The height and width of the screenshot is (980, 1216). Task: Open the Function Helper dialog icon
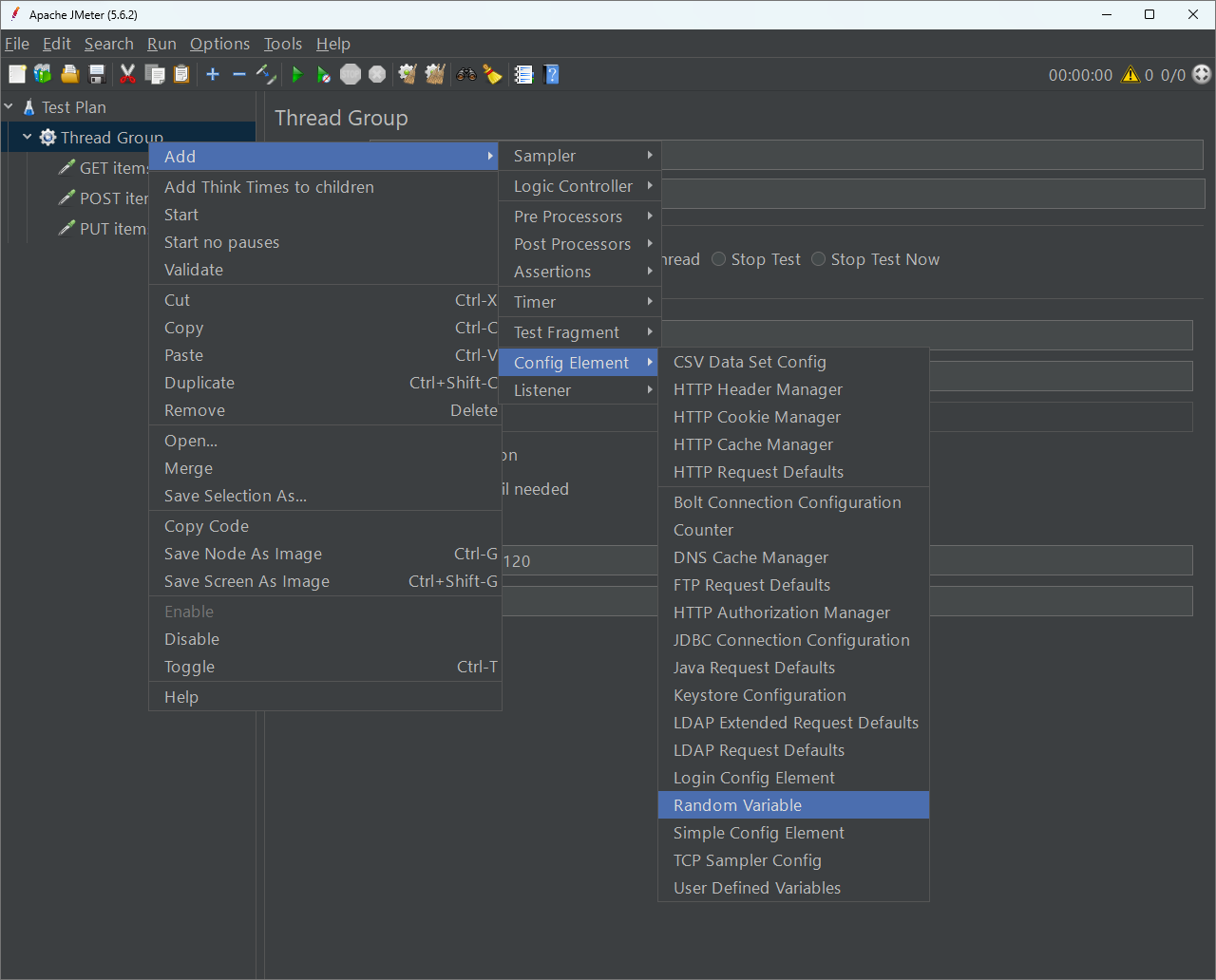pos(523,75)
